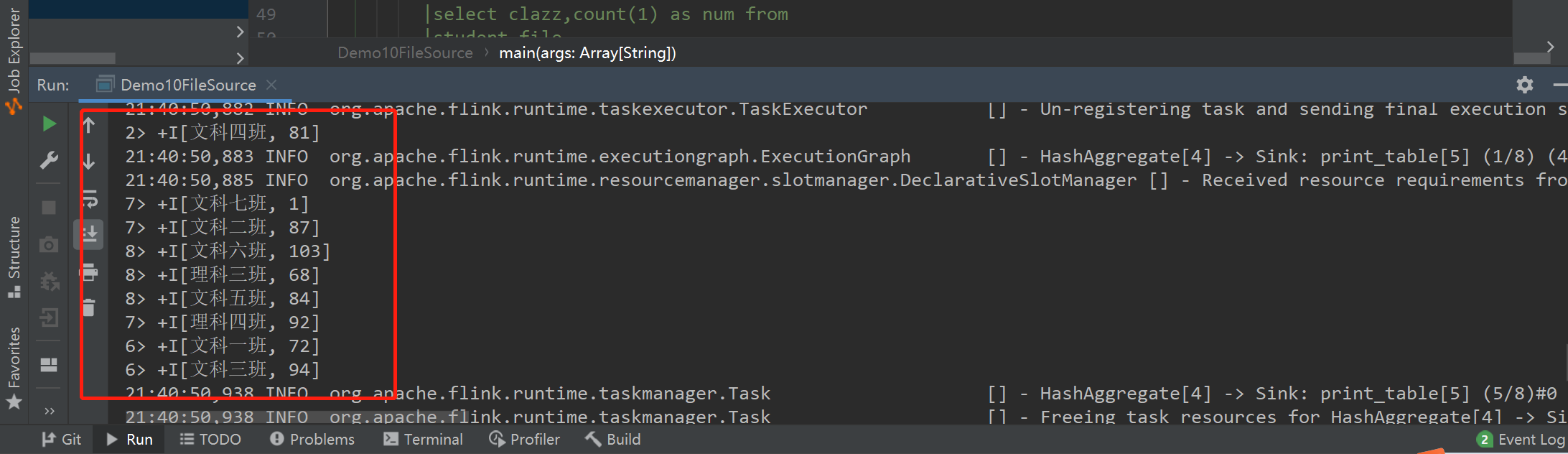Click the layout icon in Run sidebar
1568x454 pixels.
click(49, 365)
